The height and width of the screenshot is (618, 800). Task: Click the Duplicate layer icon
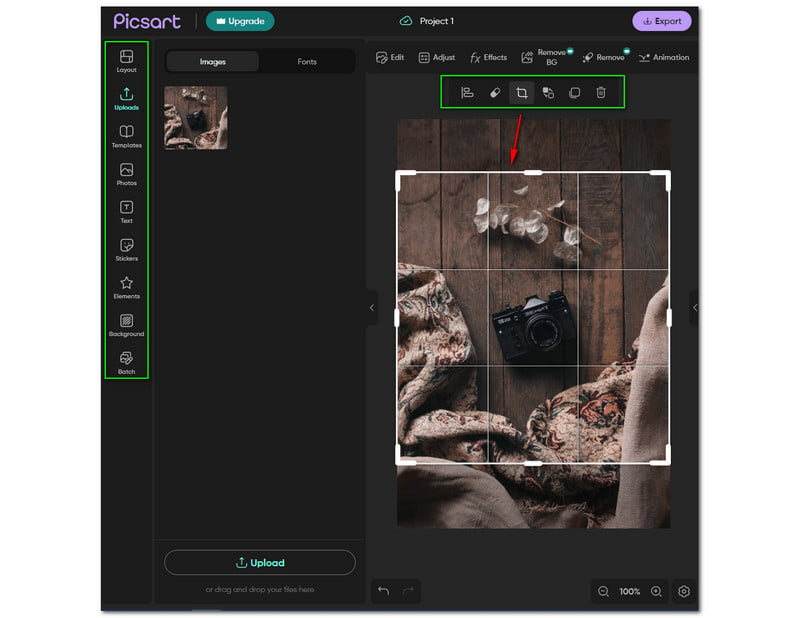tap(574, 93)
